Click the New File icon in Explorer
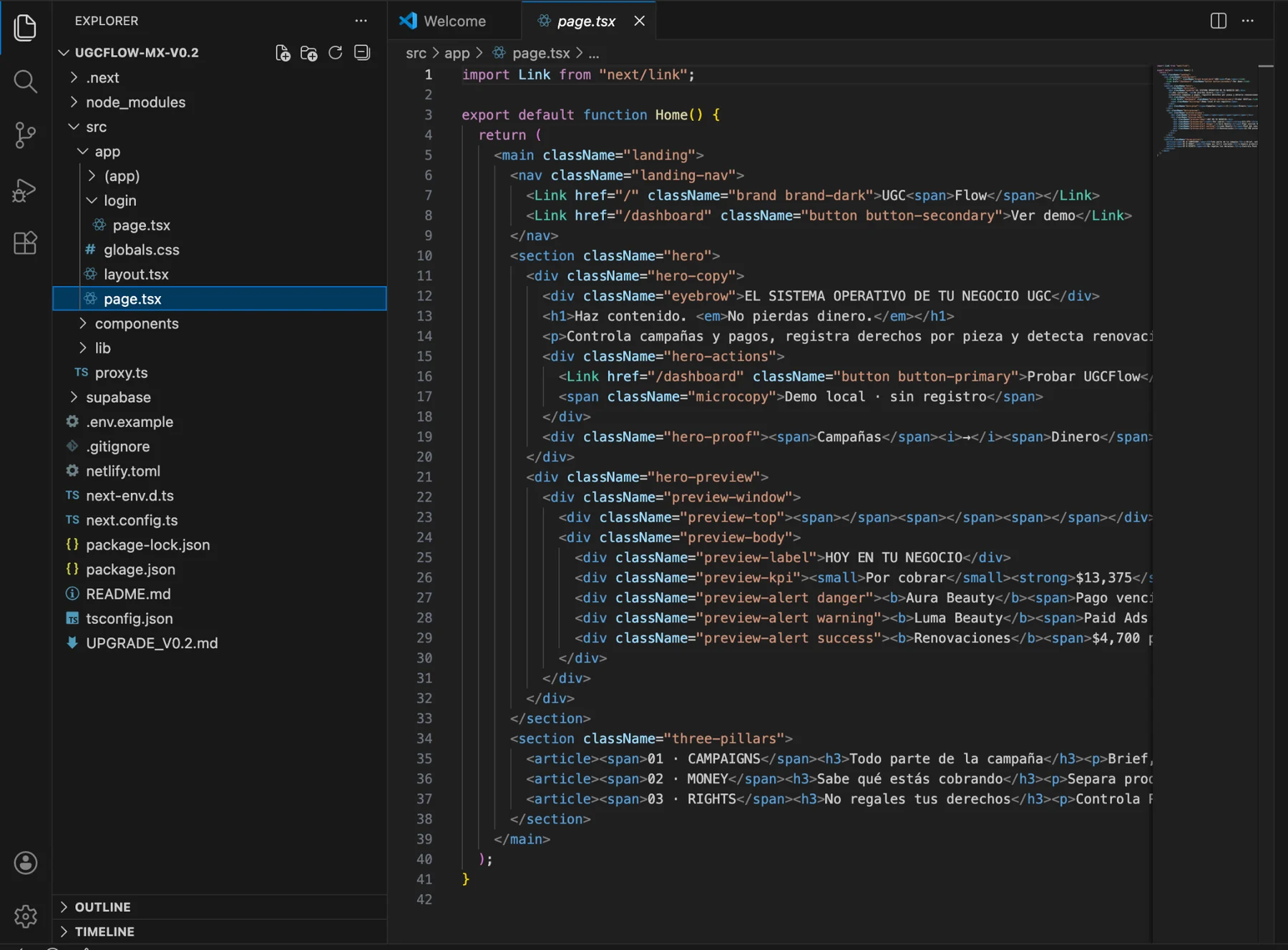 [x=283, y=53]
